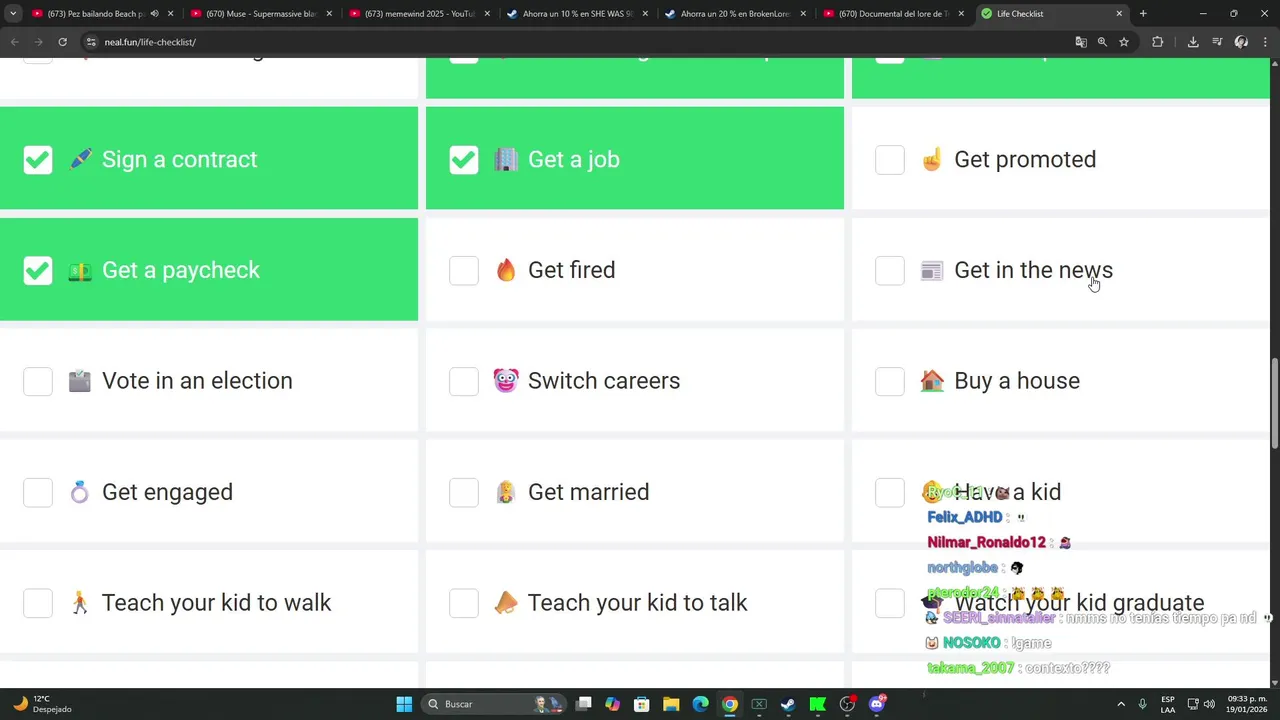Open Discord from the taskbar
The image size is (1280, 720).
[x=877, y=704]
